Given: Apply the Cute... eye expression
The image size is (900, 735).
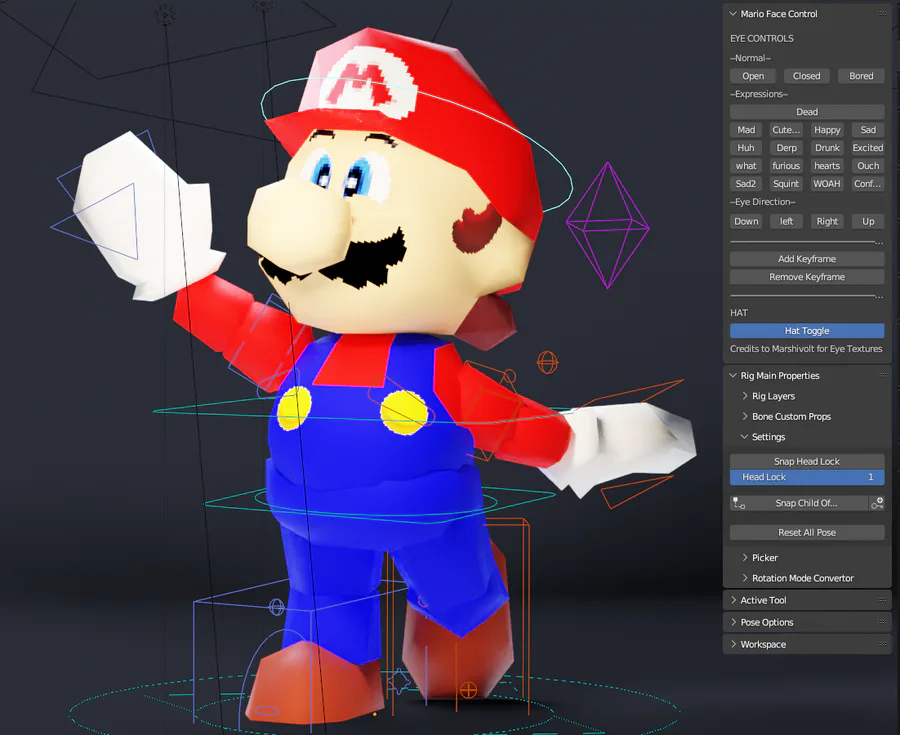Looking at the screenshot, I should point(786,130).
